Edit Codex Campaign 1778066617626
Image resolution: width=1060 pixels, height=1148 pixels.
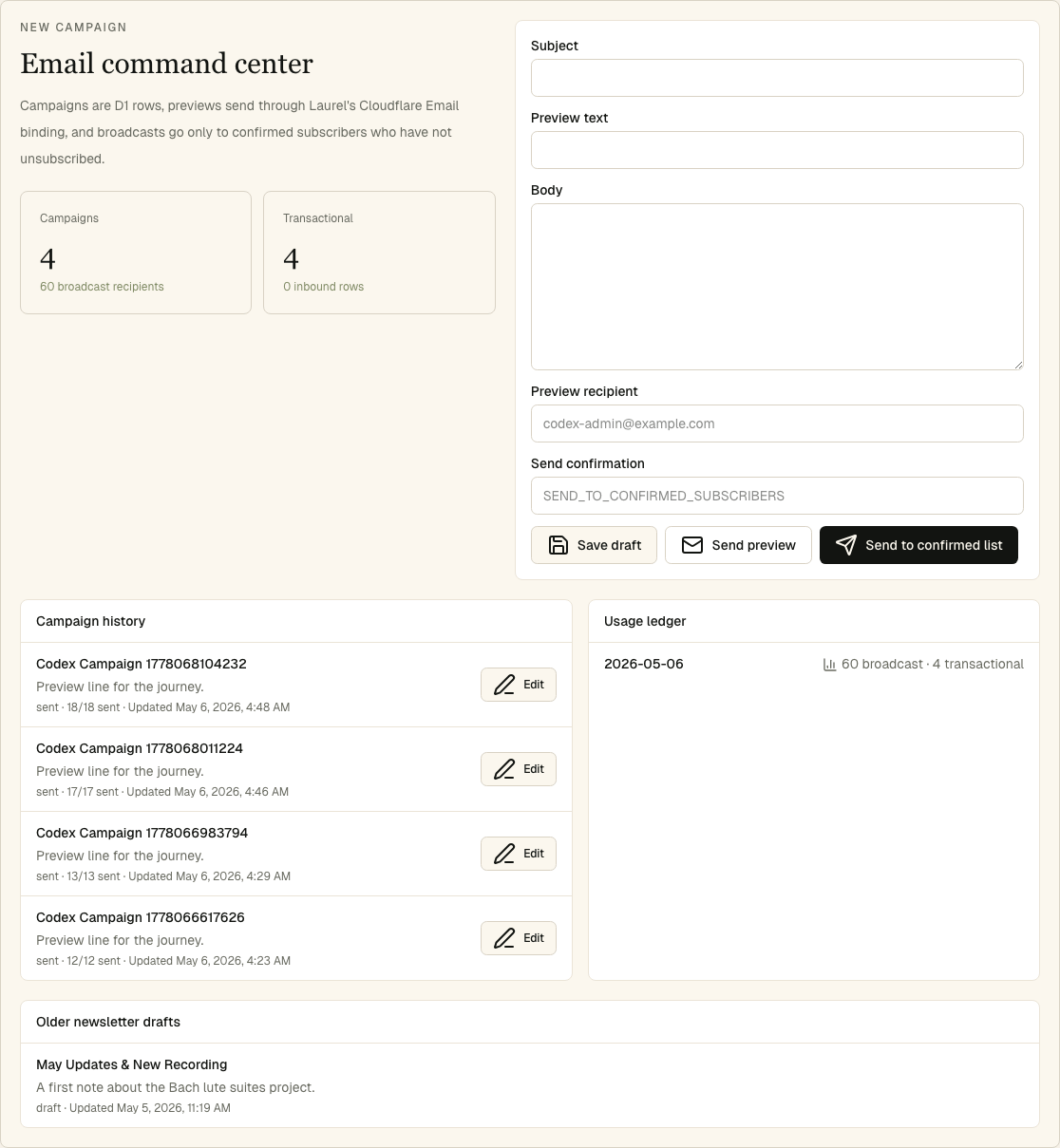pos(519,938)
